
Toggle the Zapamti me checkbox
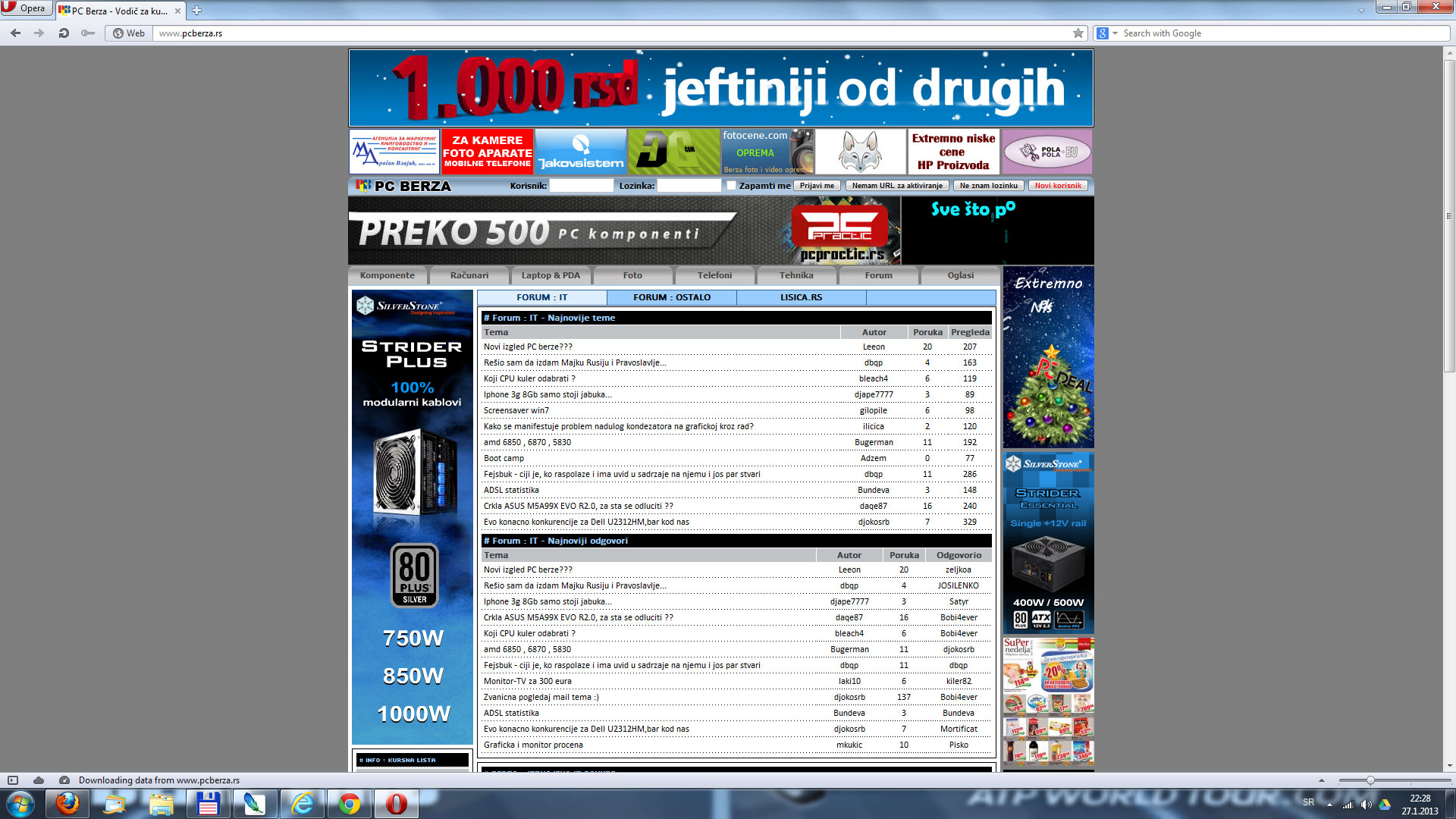coord(731,186)
